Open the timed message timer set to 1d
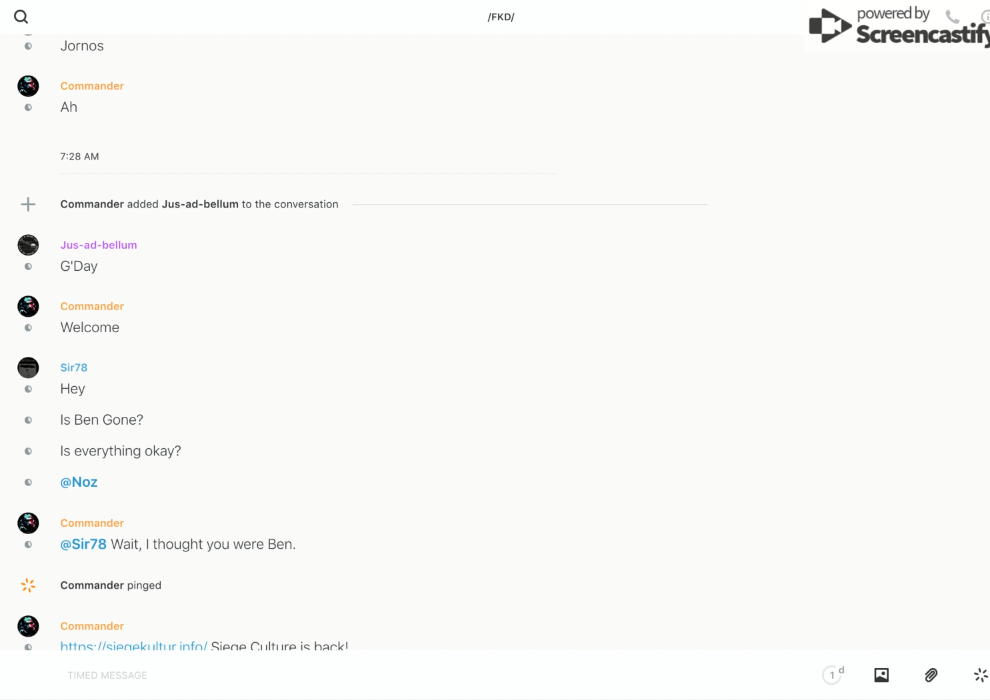The image size is (990, 700). 832,675
